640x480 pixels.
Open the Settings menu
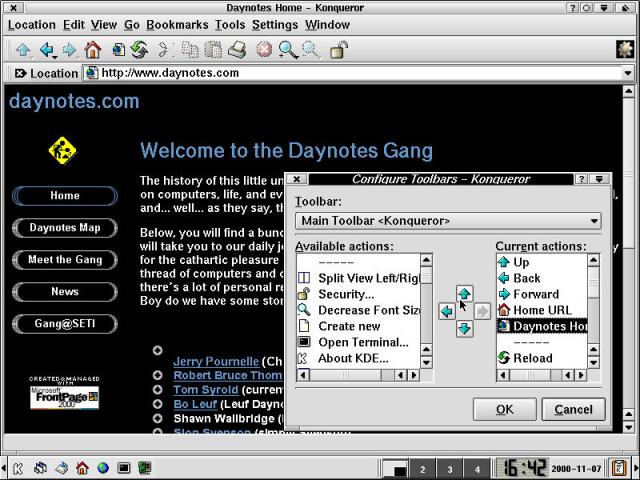click(x=274, y=24)
